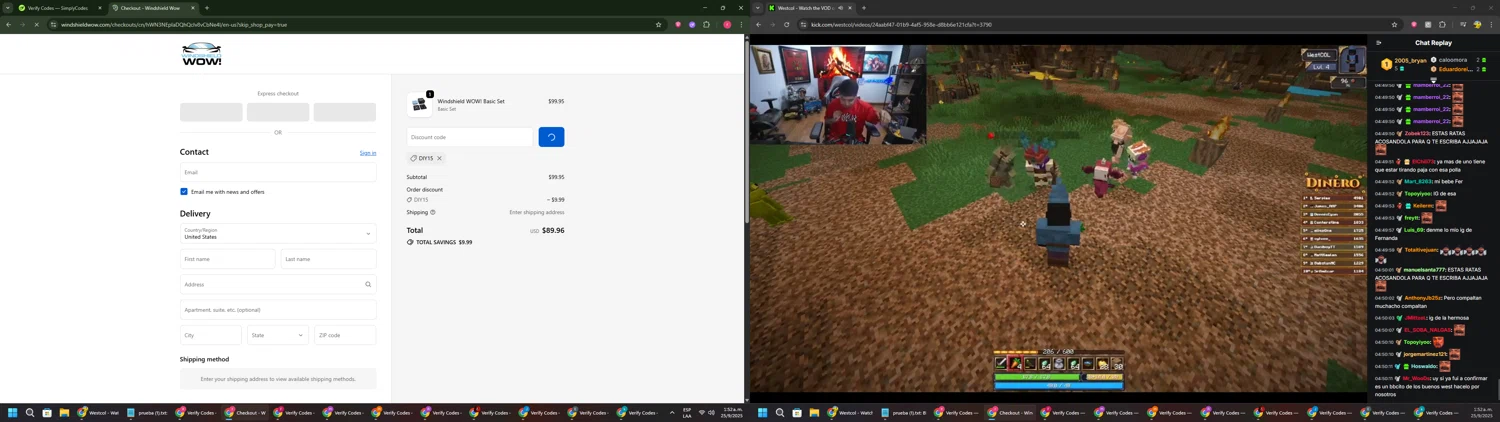Click top gifter 2005_bryan in chat
This screenshot has width=1500, height=422.
(1410, 61)
